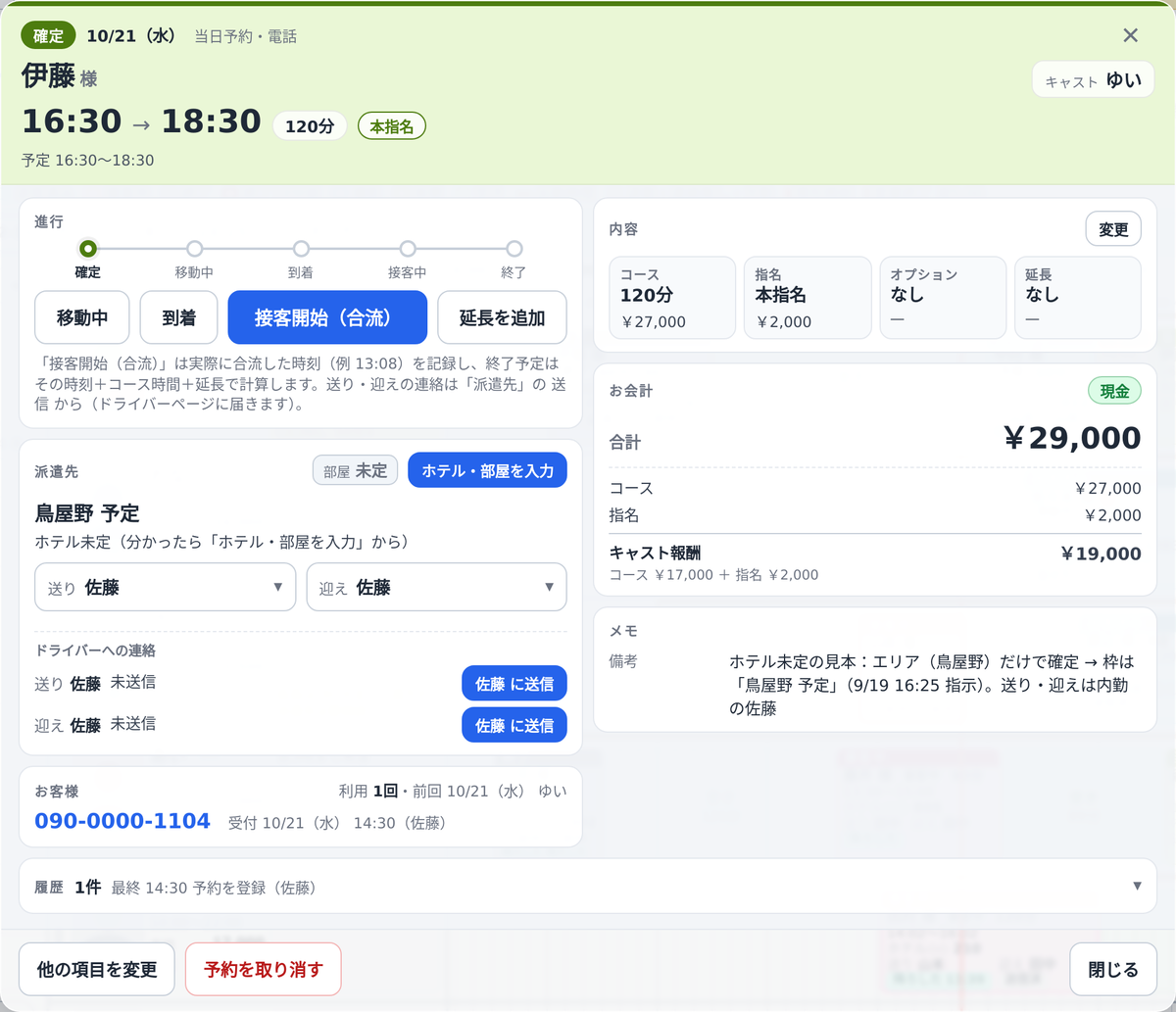Select the 延長 なし card
Image resolution: width=1176 pixels, height=1012 pixels.
(x=1078, y=298)
